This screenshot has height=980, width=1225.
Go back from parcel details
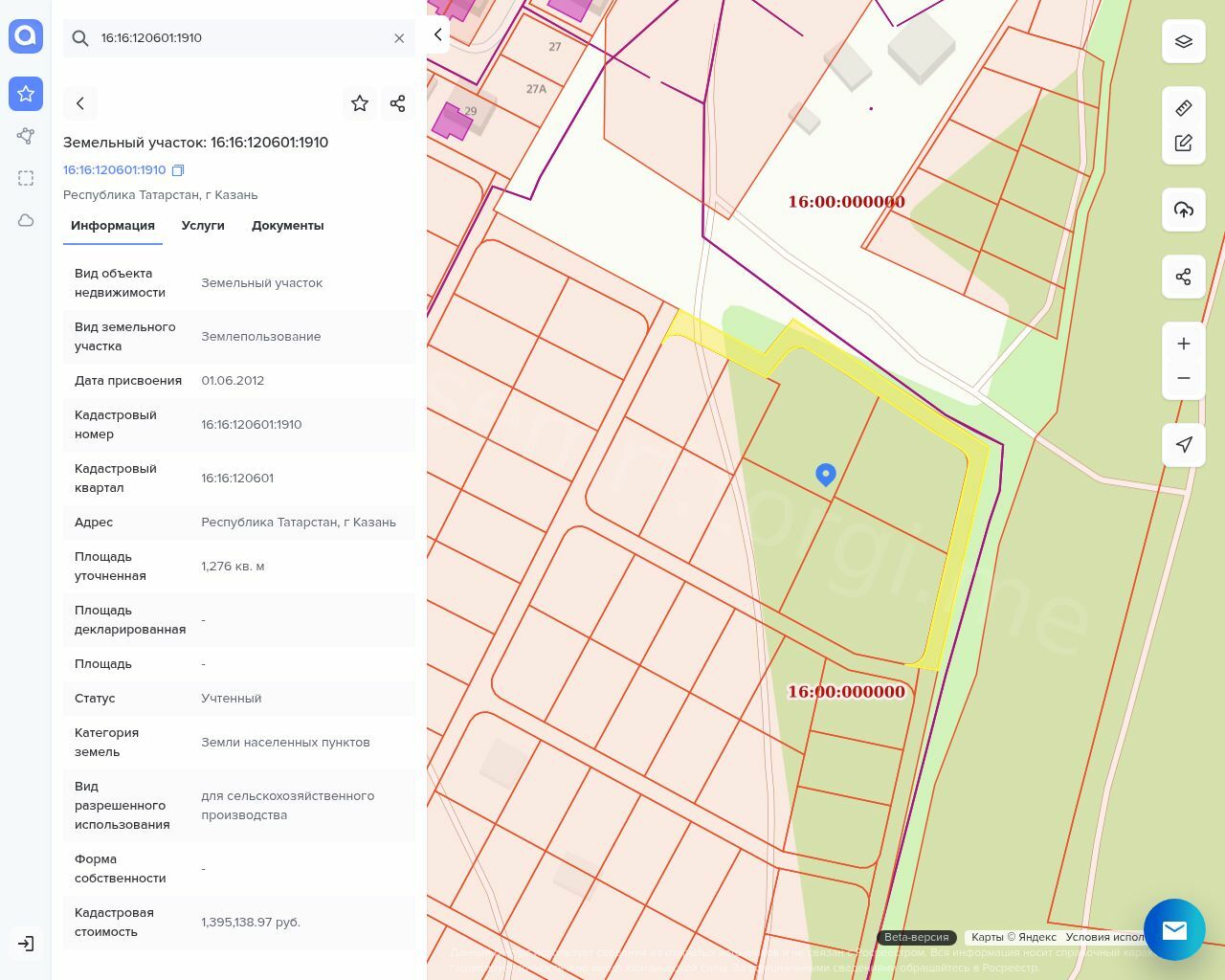pos(80,103)
